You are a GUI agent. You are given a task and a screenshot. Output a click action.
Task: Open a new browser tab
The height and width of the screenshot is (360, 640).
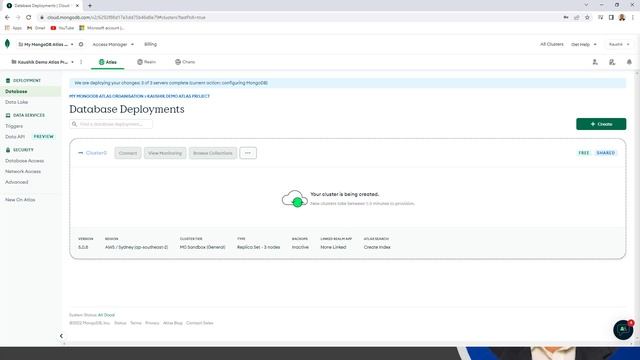(90, 6)
